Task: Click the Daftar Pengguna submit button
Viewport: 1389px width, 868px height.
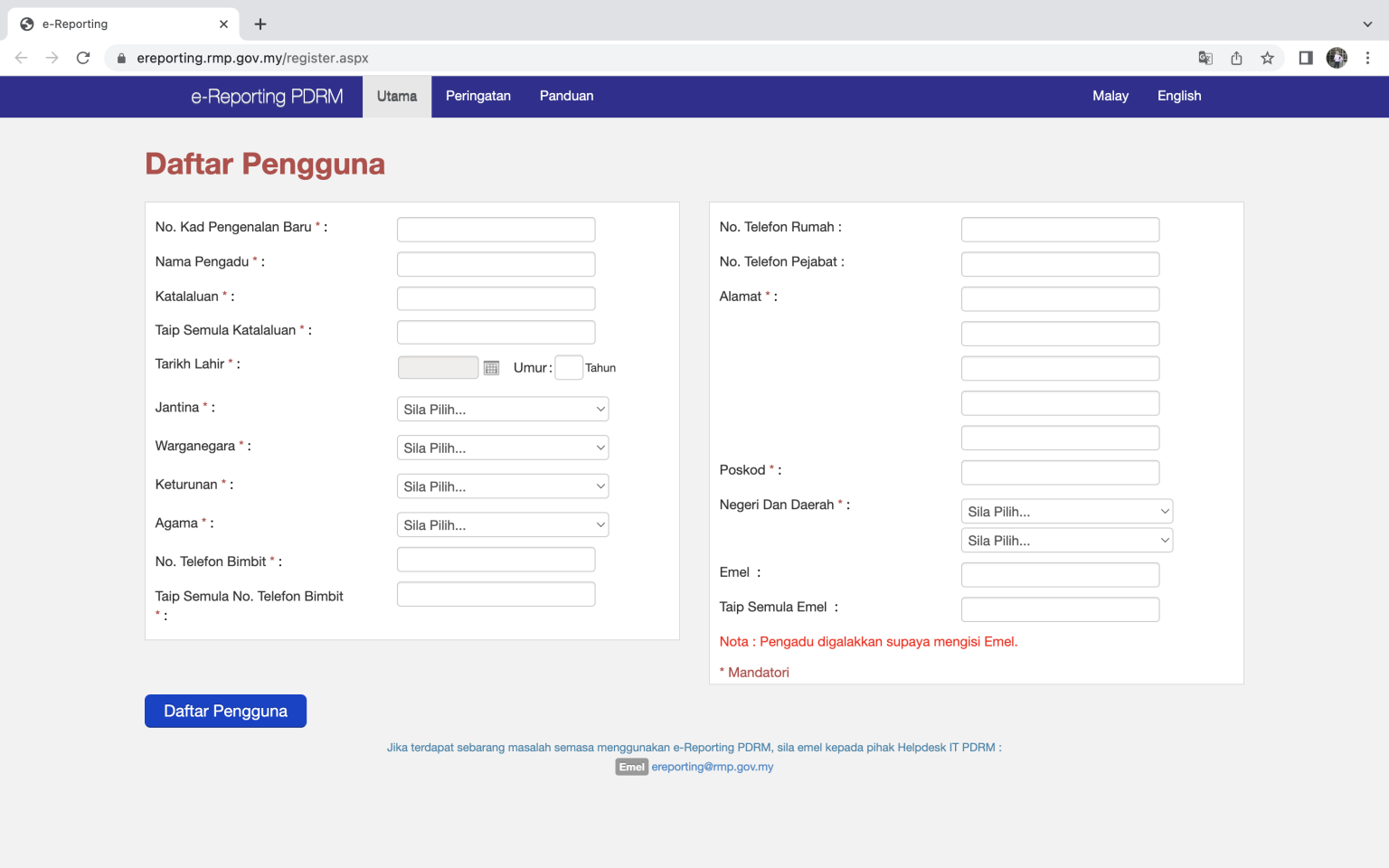Action: [225, 711]
